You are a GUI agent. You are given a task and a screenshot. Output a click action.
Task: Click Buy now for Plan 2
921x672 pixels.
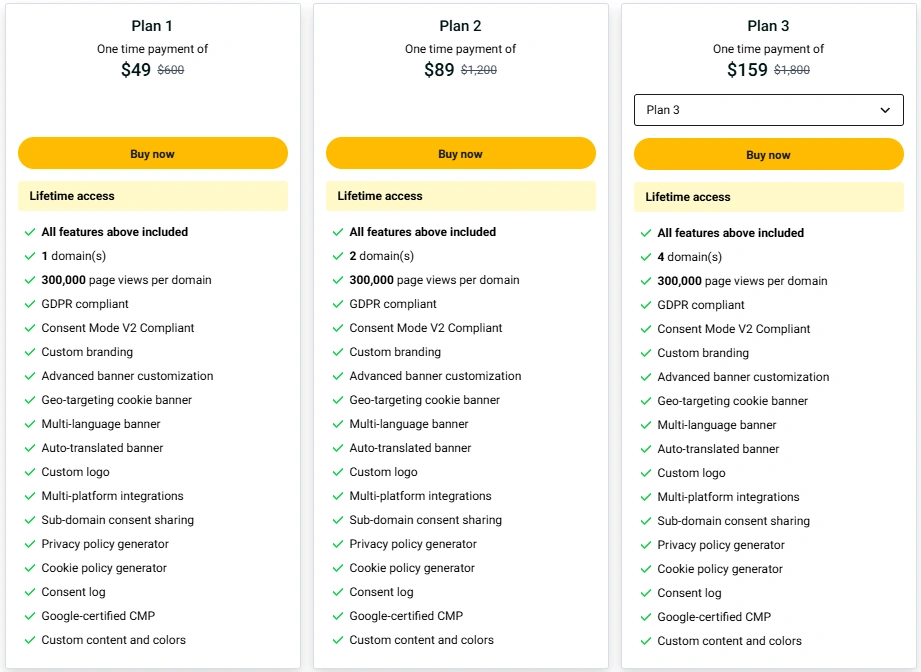(460, 153)
